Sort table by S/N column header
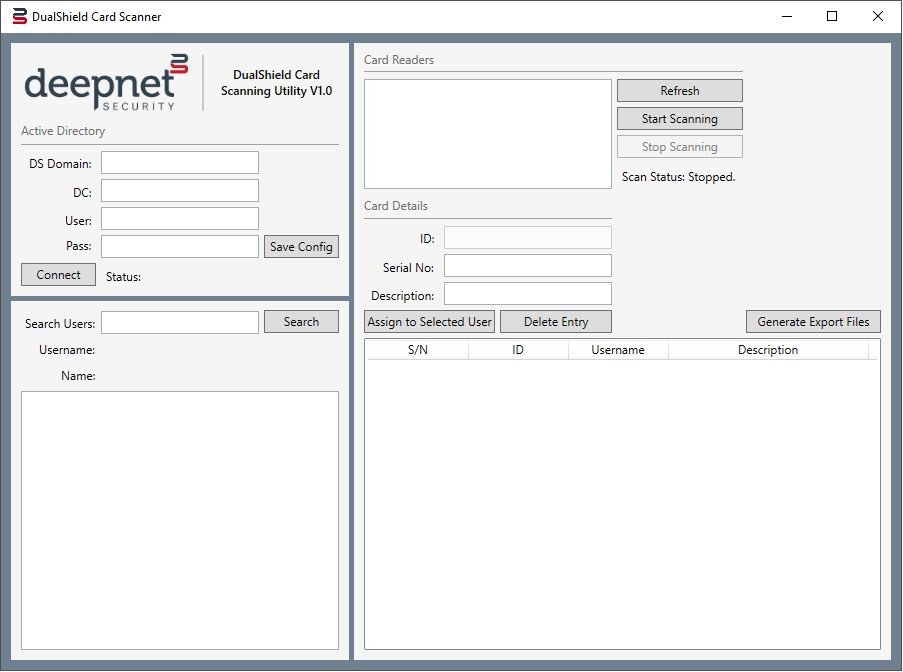Image resolution: width=903 pixels, height=672 pixels. tap(417, 350)
